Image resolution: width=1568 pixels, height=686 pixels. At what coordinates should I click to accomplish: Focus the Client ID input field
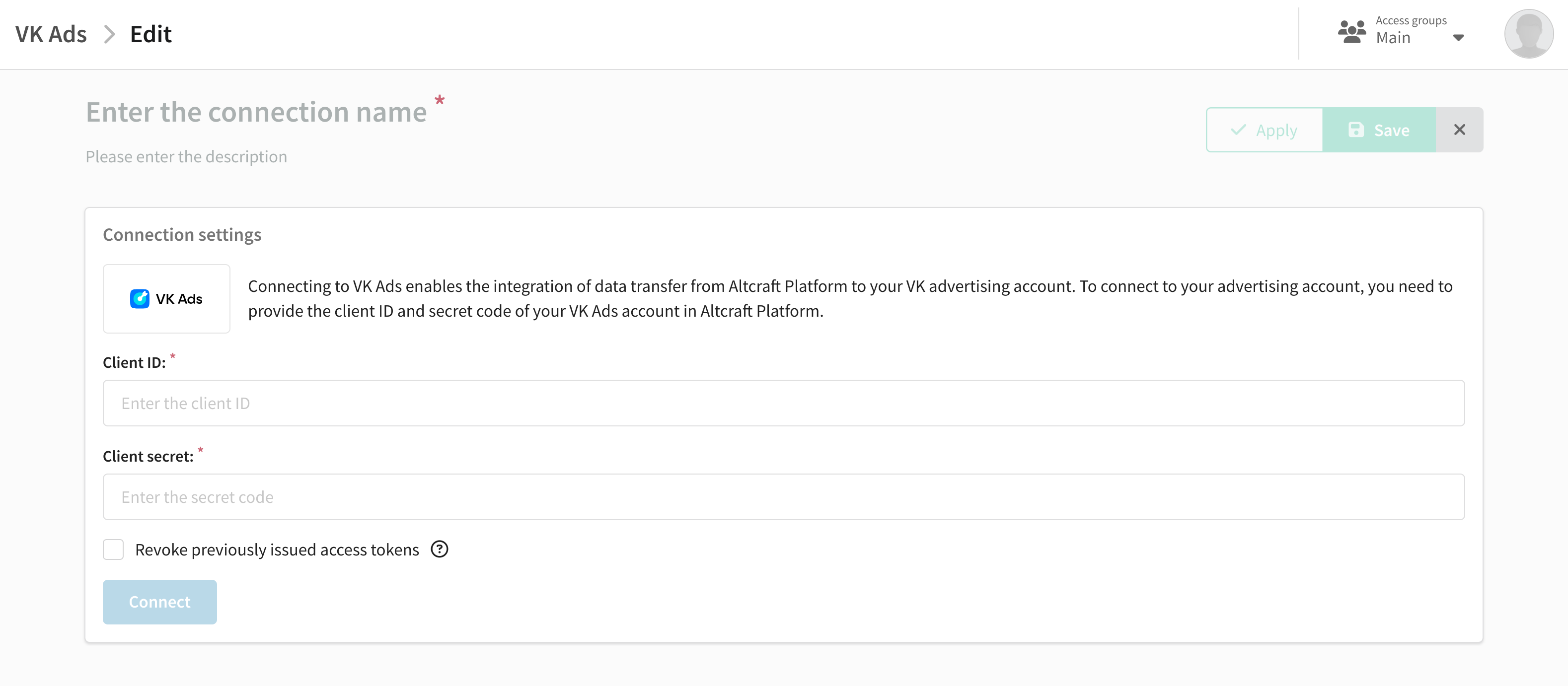click(x=783, y=403)
